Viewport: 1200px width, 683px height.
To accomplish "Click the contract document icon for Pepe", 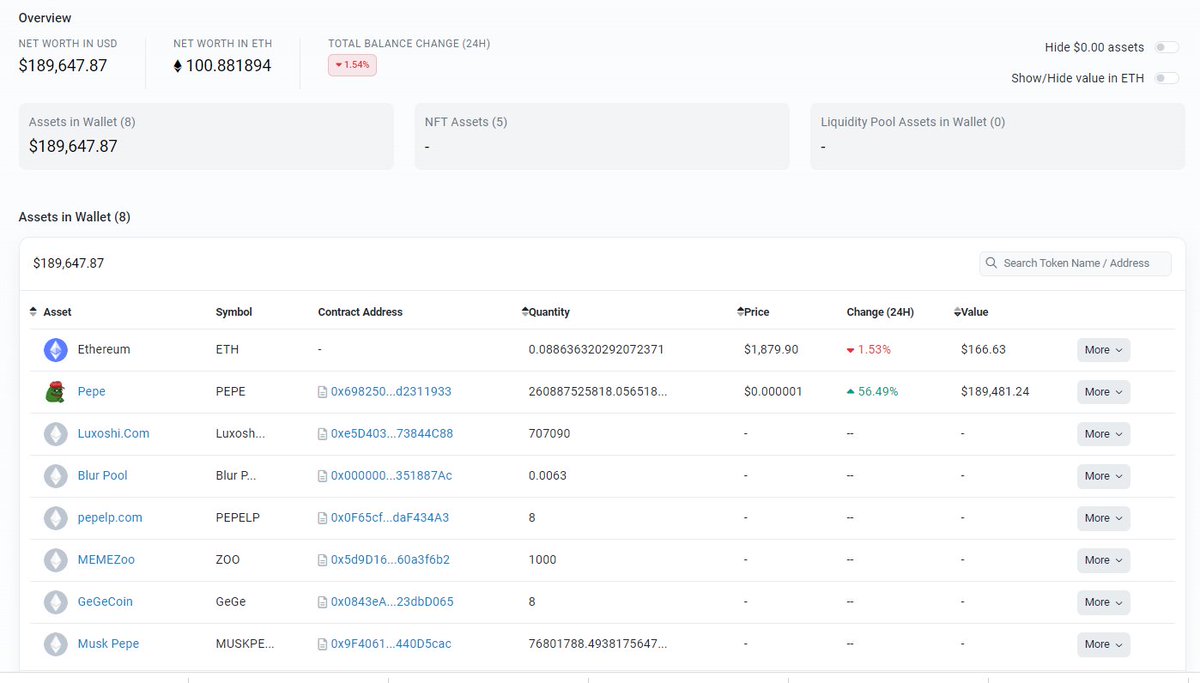I will [322, 392].
